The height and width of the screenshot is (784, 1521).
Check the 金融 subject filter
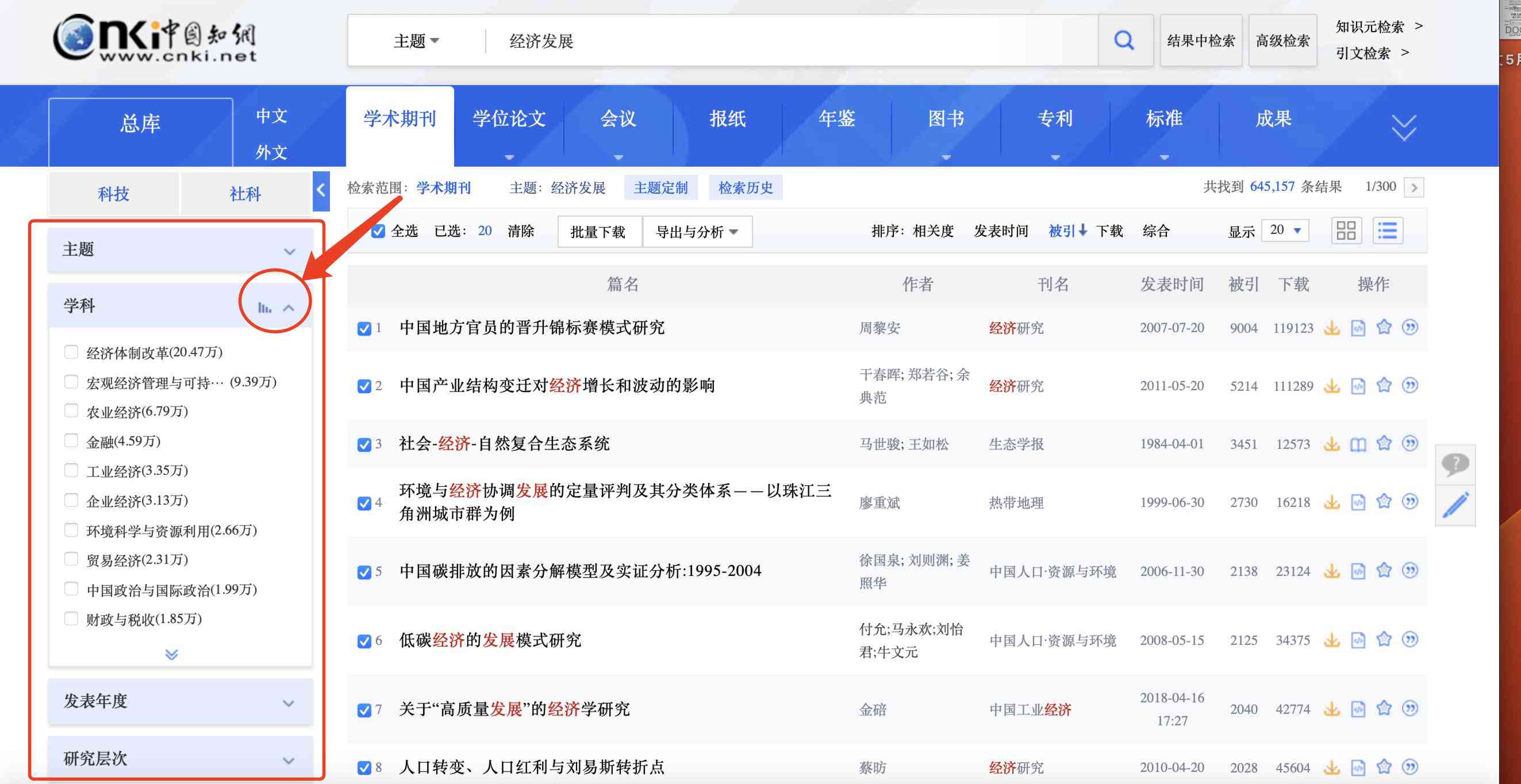coord(71,440)
